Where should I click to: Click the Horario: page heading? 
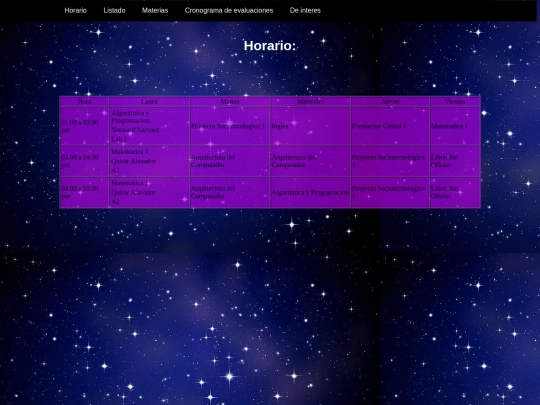point(270,46)
